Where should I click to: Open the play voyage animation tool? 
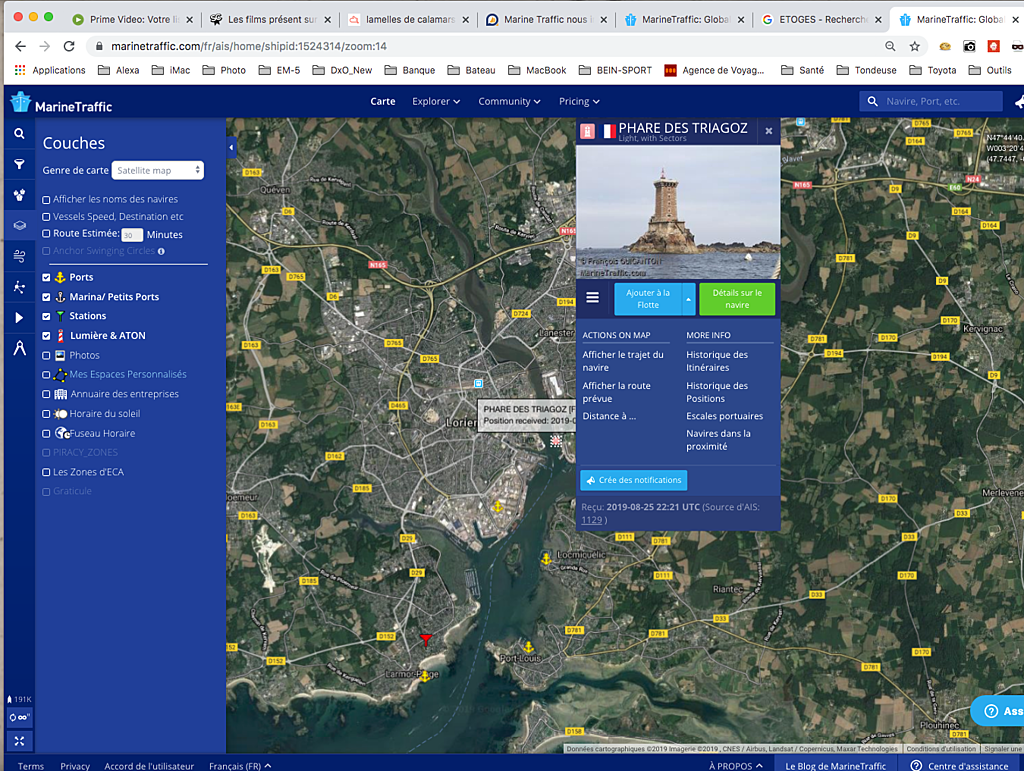tap(20, 317)
